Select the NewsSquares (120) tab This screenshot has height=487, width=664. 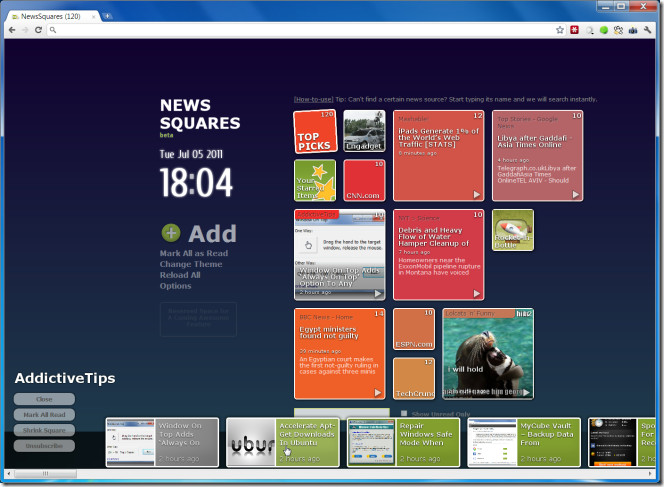tap(51, 16)
